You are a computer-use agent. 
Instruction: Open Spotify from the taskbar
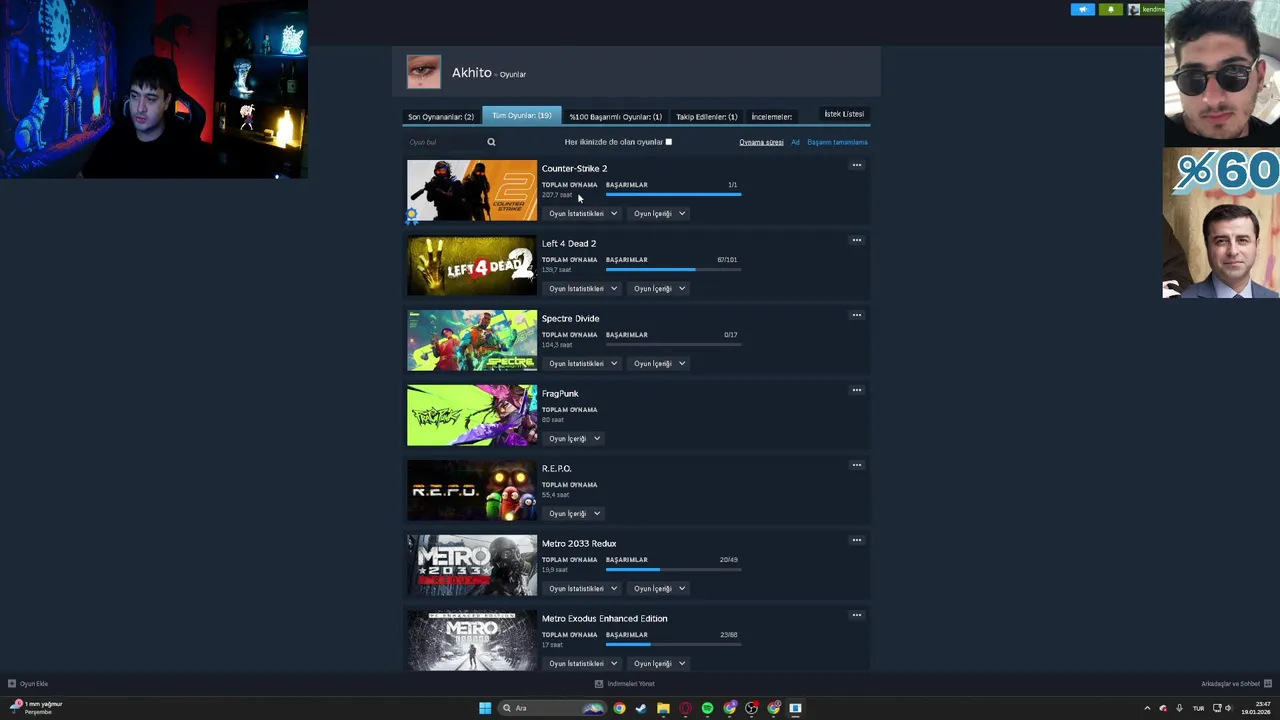click(707, 708)
